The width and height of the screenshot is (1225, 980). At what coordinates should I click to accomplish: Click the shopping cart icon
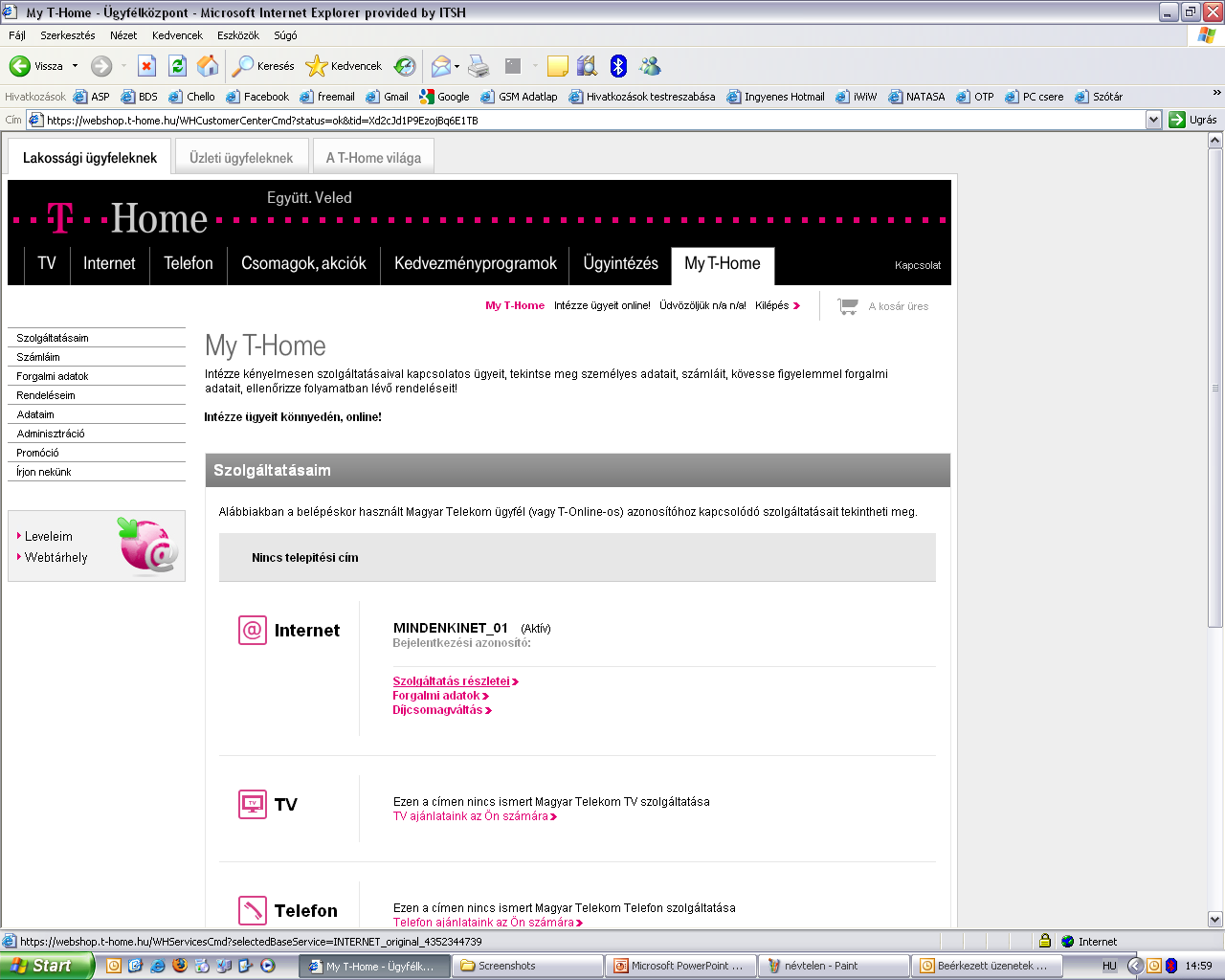848,306
